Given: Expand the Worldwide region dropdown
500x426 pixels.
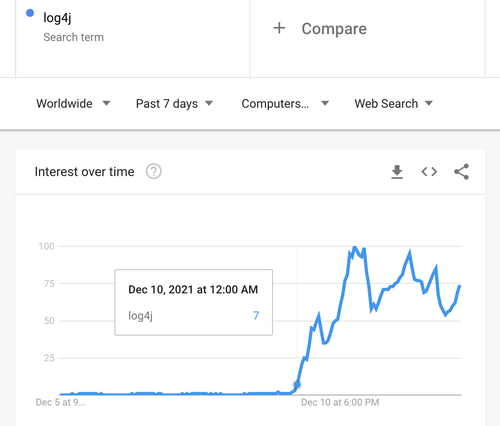Looking at the screenshot, I should click(73, 104).
